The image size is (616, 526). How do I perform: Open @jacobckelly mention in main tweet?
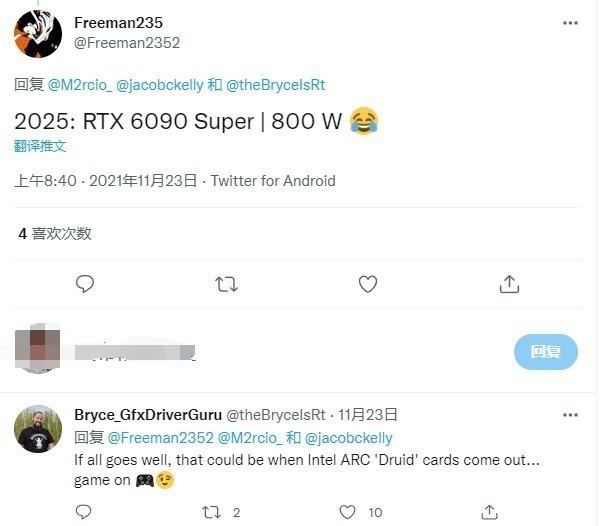pos(160,85)
